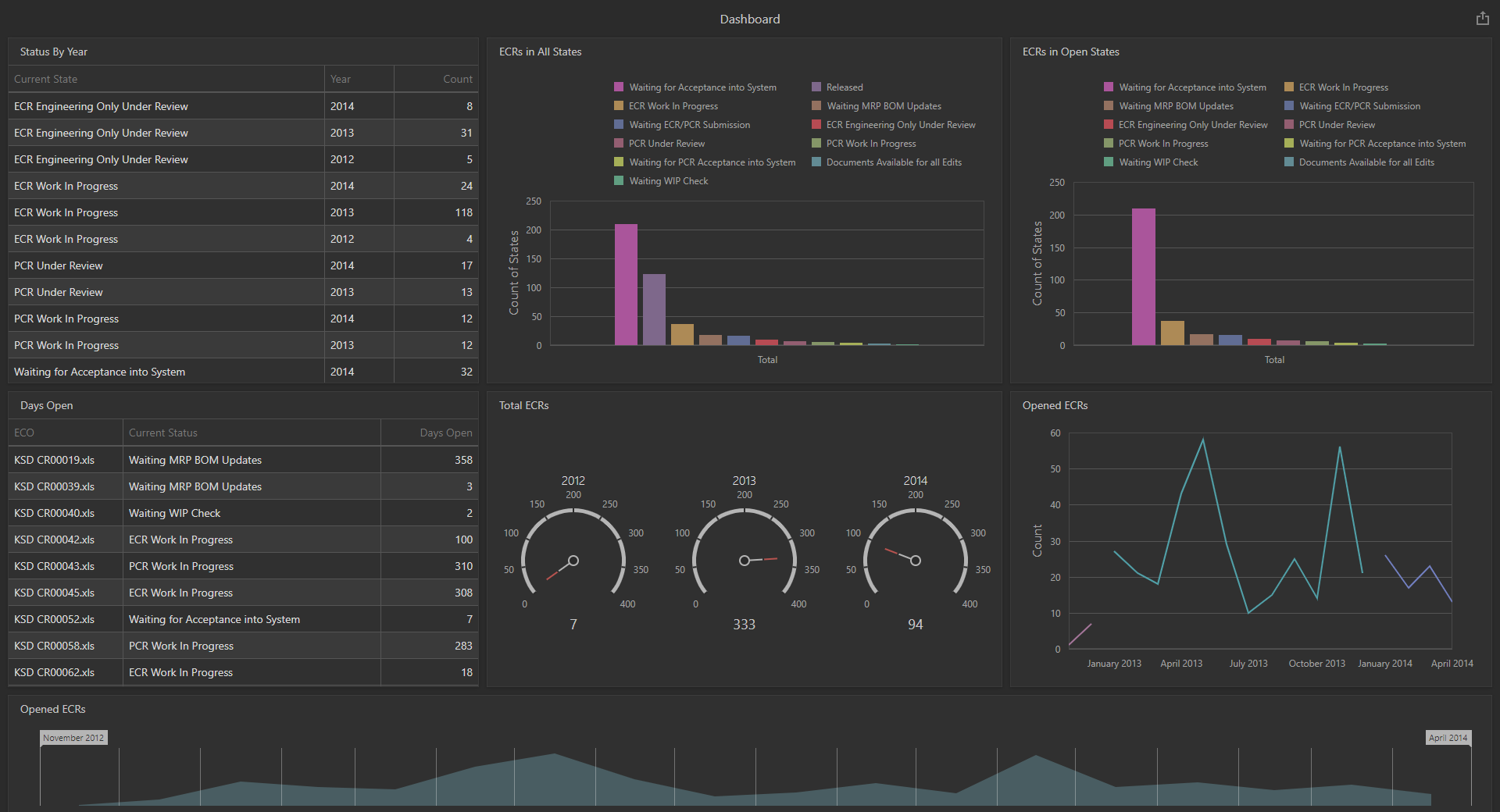Select PCR Under Review 2014 row

pos(243,265)
